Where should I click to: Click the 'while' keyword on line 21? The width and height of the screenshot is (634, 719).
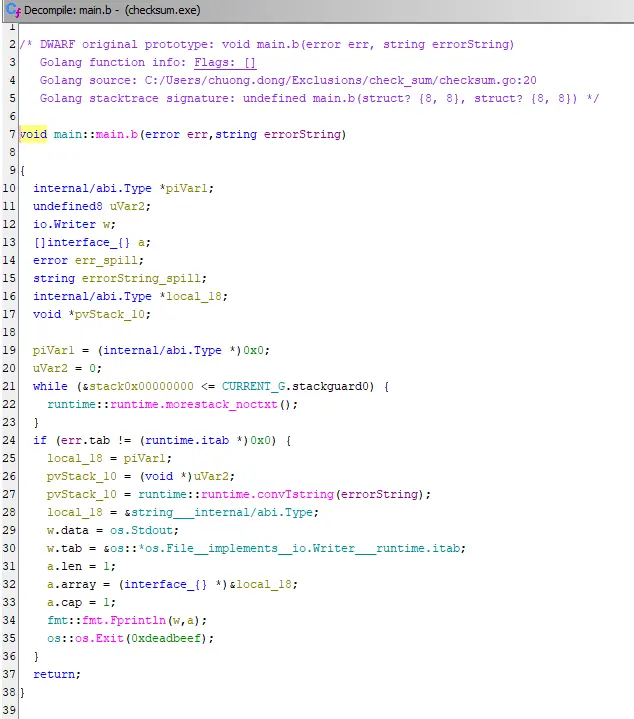coord(50,386)
